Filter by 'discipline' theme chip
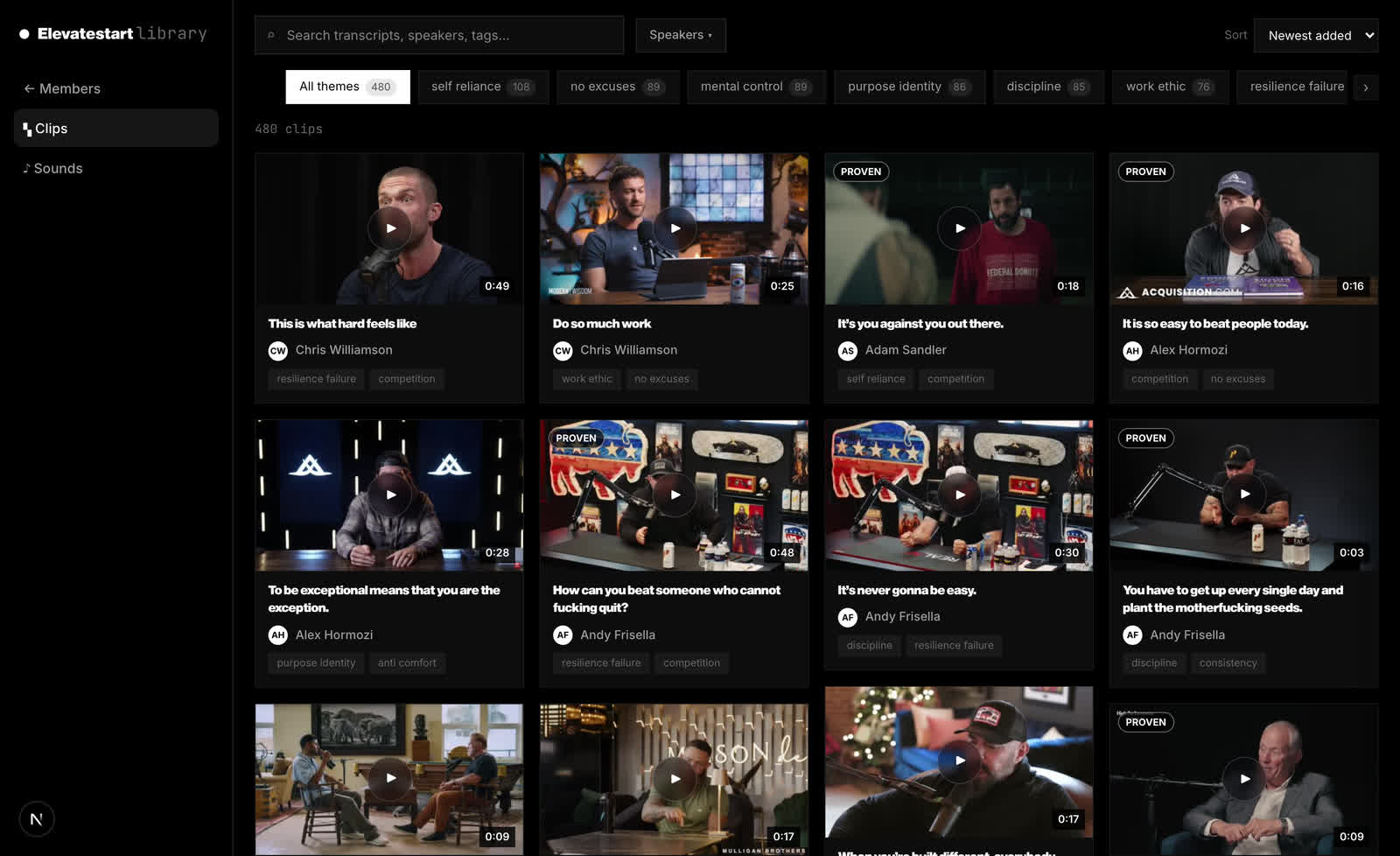The image size is (1400, 856). click(1048, 87)
